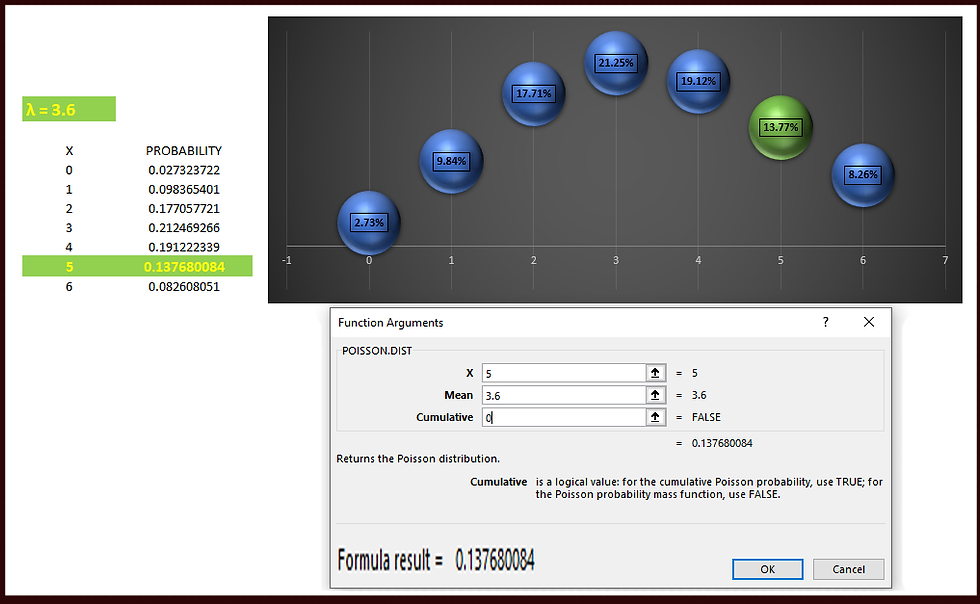Select the X column header cell
Viewport: 980px width, 604px height.
tap(69, 151)
